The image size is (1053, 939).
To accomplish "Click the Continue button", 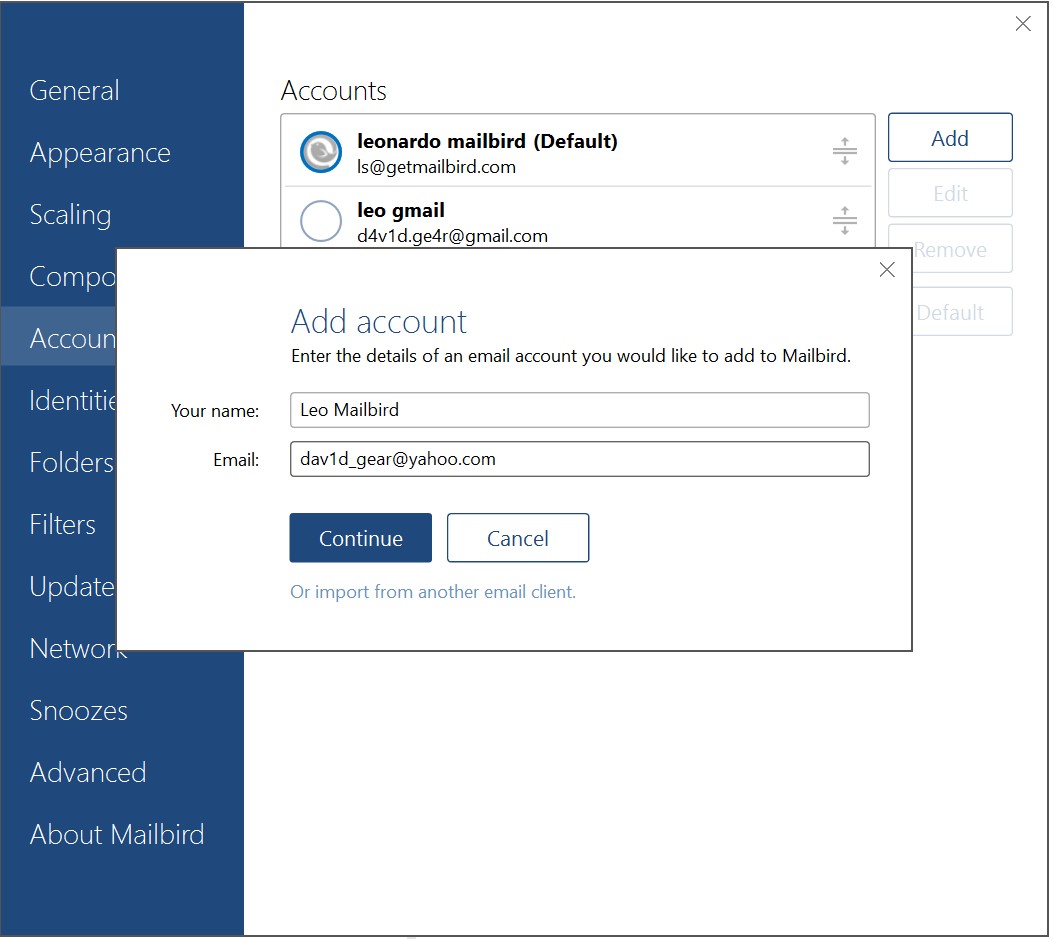I will [360, 538].
